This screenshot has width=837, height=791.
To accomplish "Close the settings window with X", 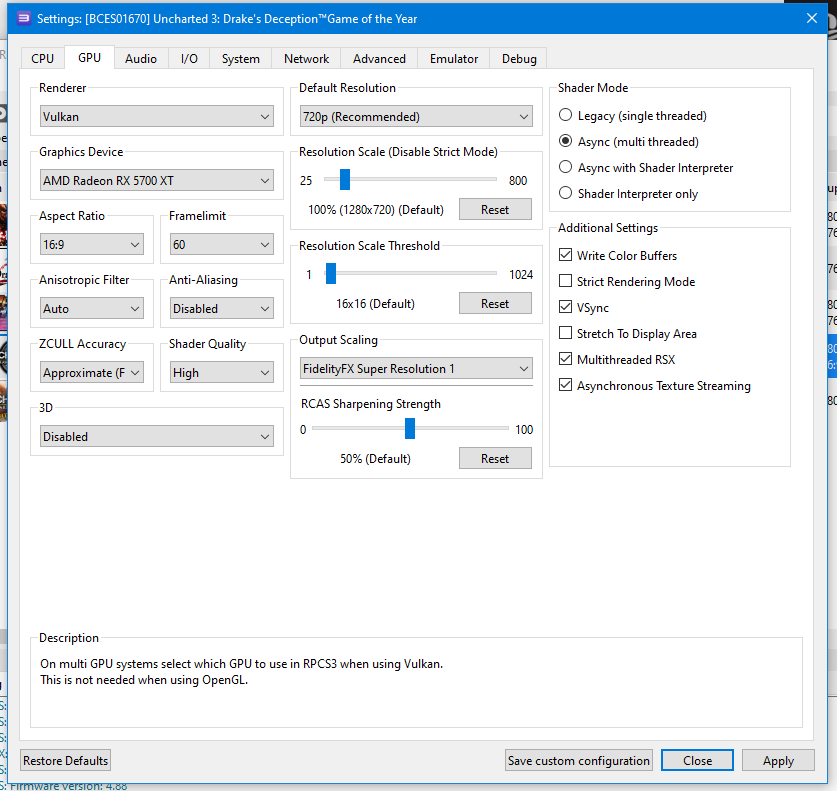I will [811, 18].
